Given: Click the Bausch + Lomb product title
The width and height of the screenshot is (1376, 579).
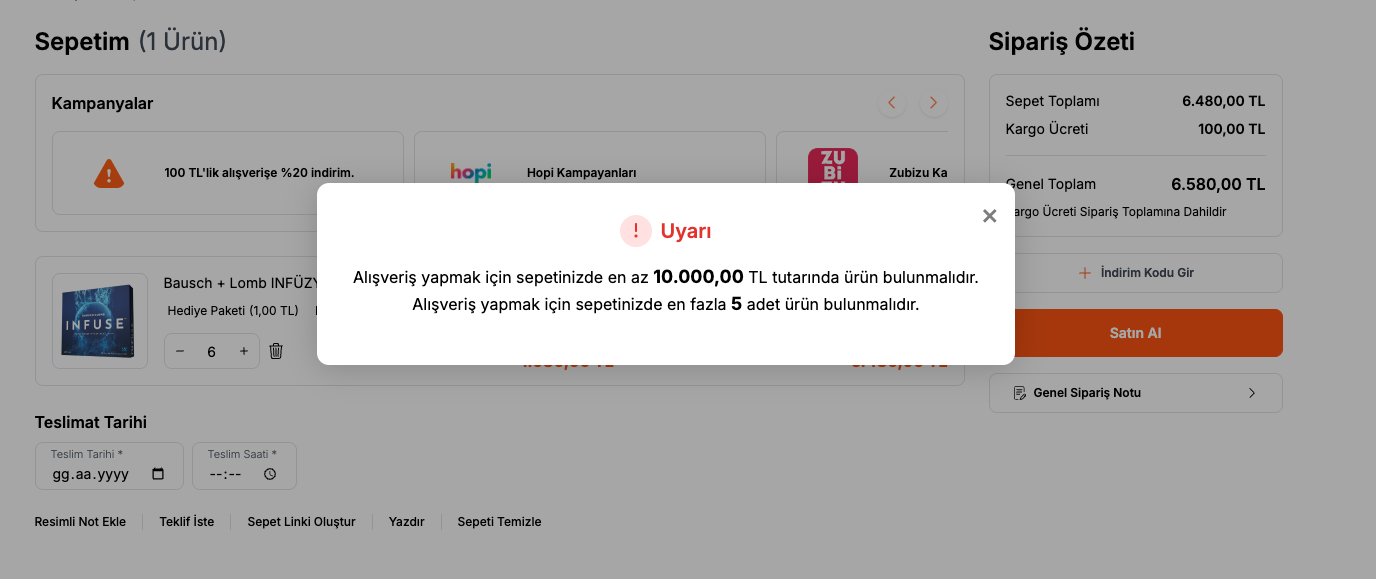Looking at the screenshot, I should [x=240, y=283].
